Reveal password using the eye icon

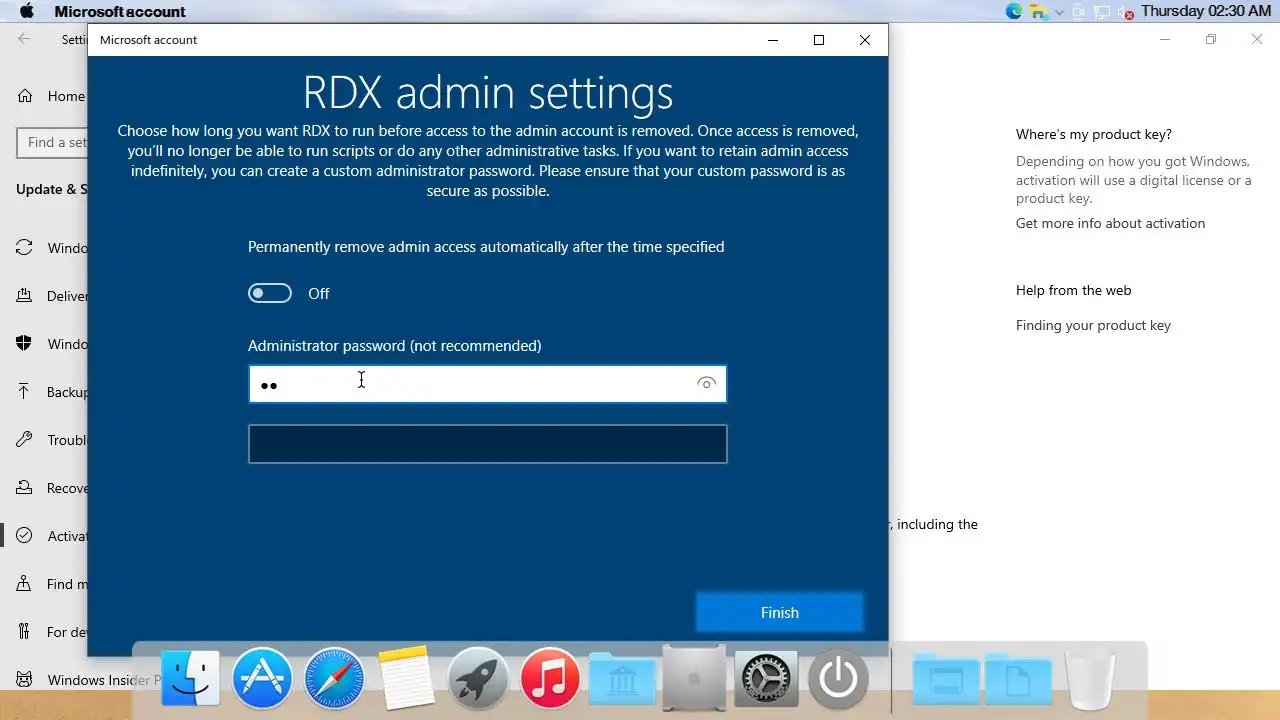(x=706, y=384)
